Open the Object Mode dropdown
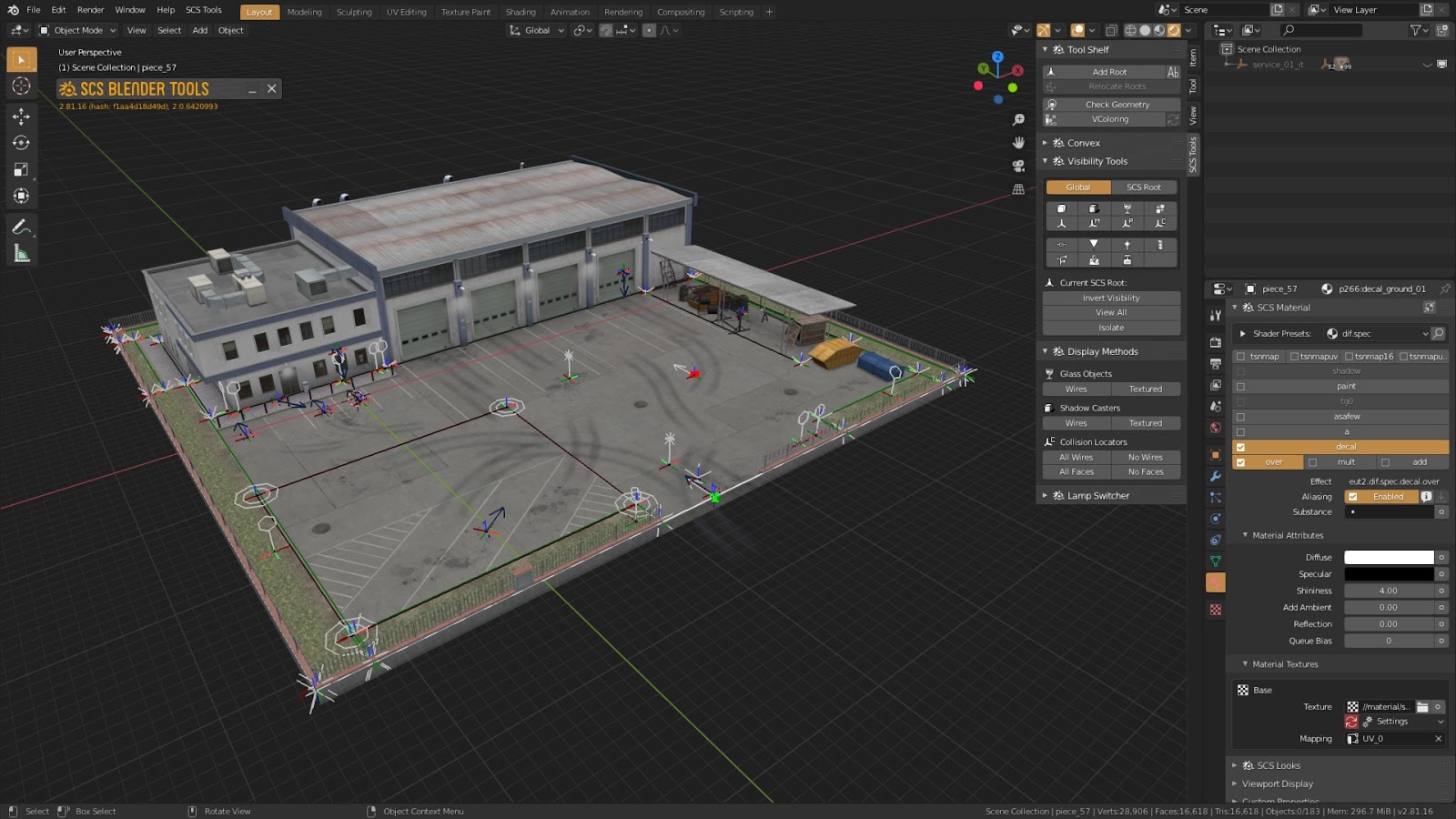Viewport: 1456px width, 819px height. (x=77, y=30)
